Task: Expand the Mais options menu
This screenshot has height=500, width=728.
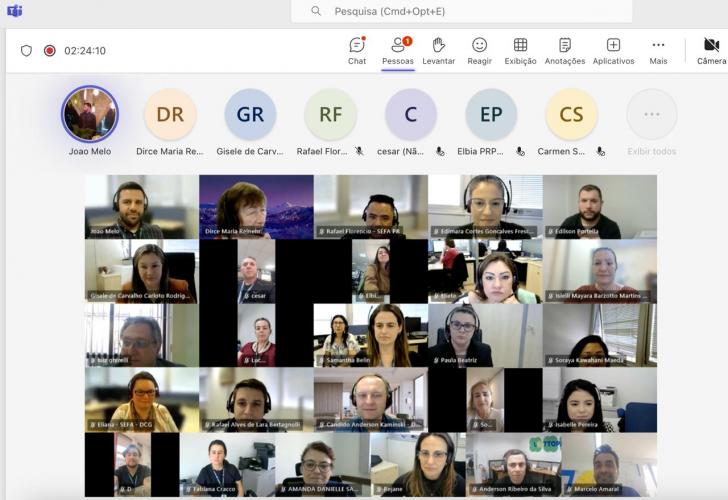Action: coord(658,50)
